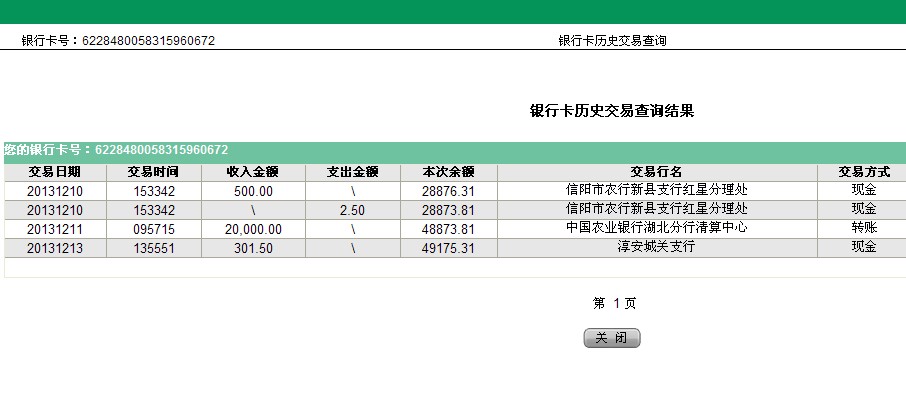This screenshot has height=403, width=906.
Task: Select the 转账 transaction method cell
Action: click(x=863, y=228)
